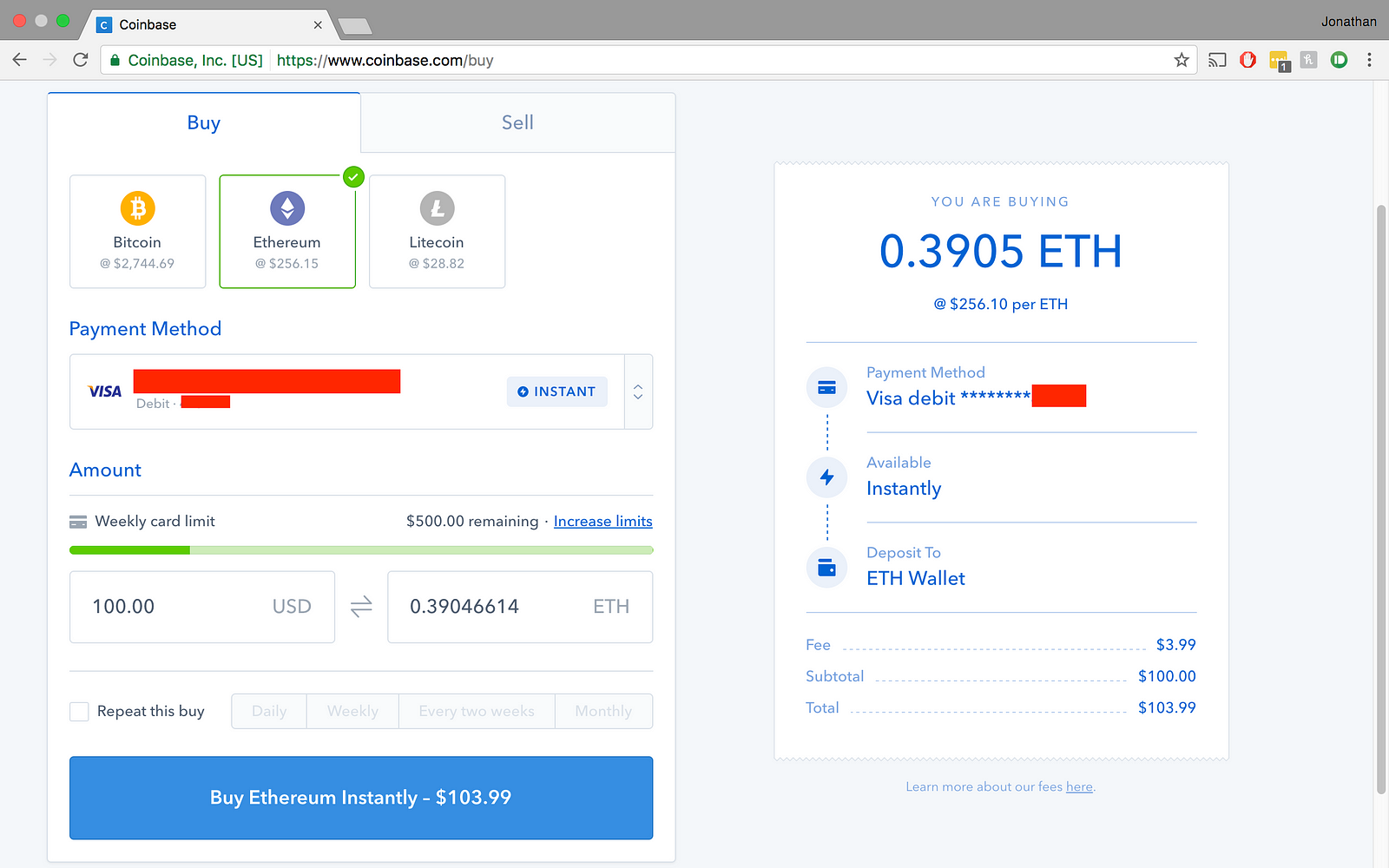
Task: Click the Litecoin coin icon
Action: [x=438, y=208]
